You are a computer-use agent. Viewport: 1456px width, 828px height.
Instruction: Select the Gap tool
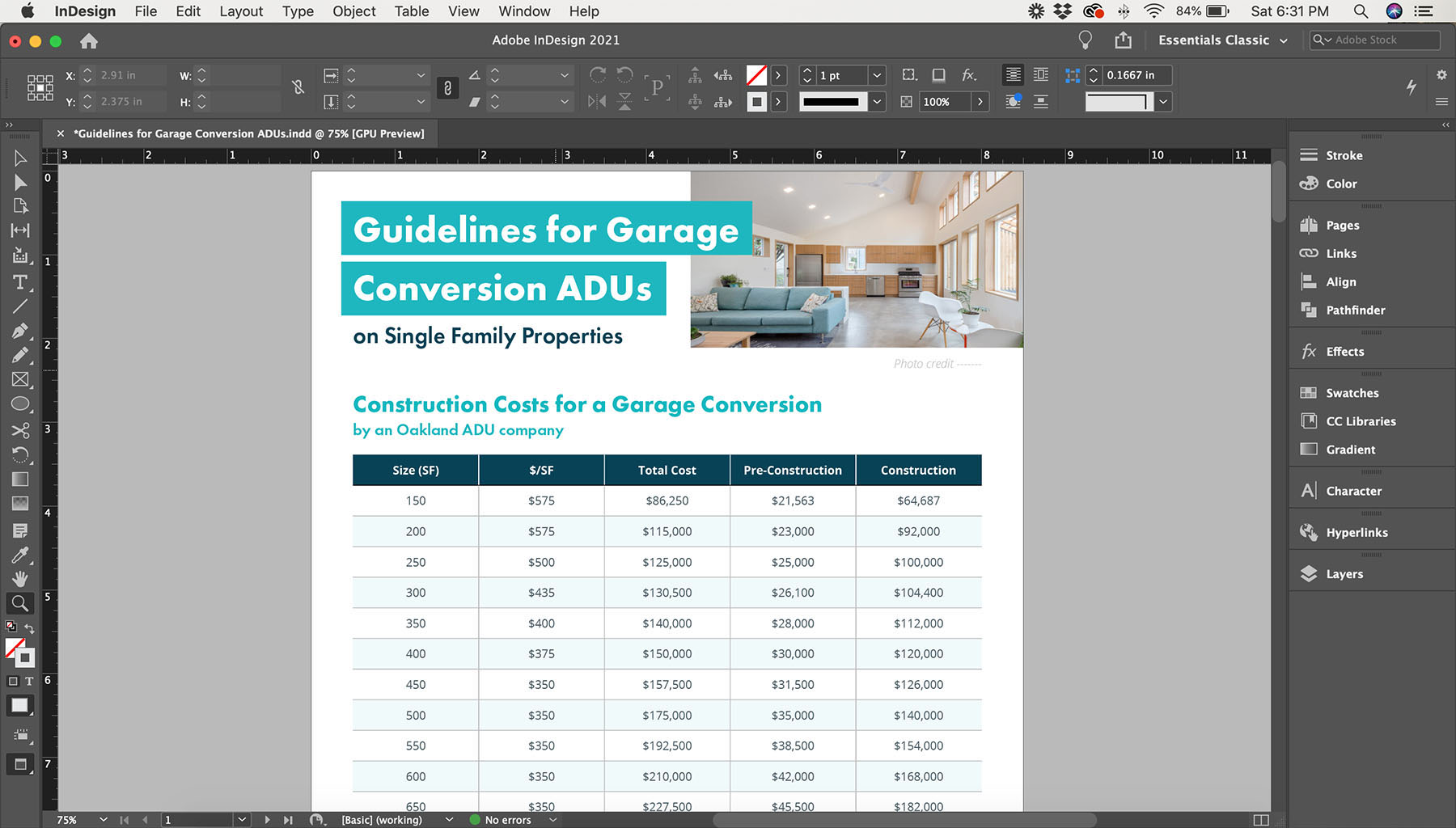(x=20, y=230)
